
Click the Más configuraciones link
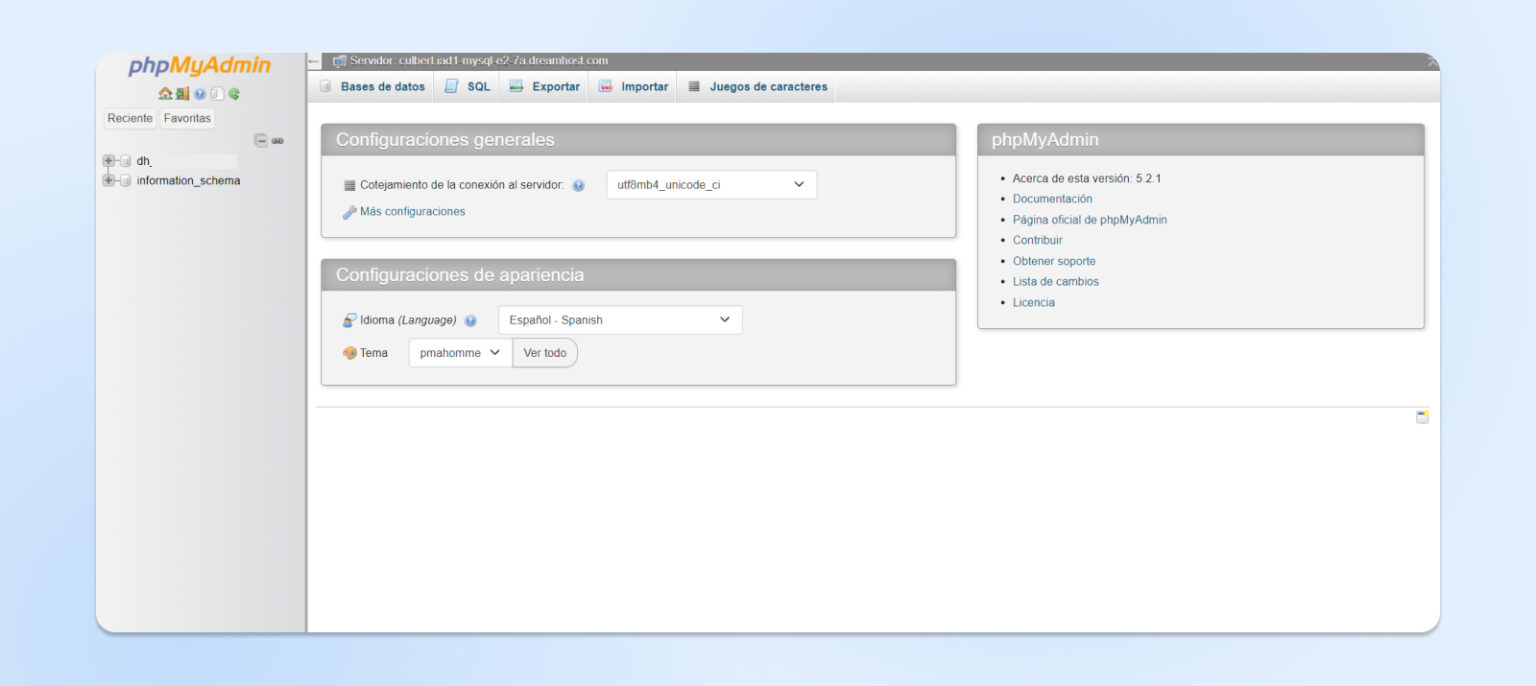(412, 211)
